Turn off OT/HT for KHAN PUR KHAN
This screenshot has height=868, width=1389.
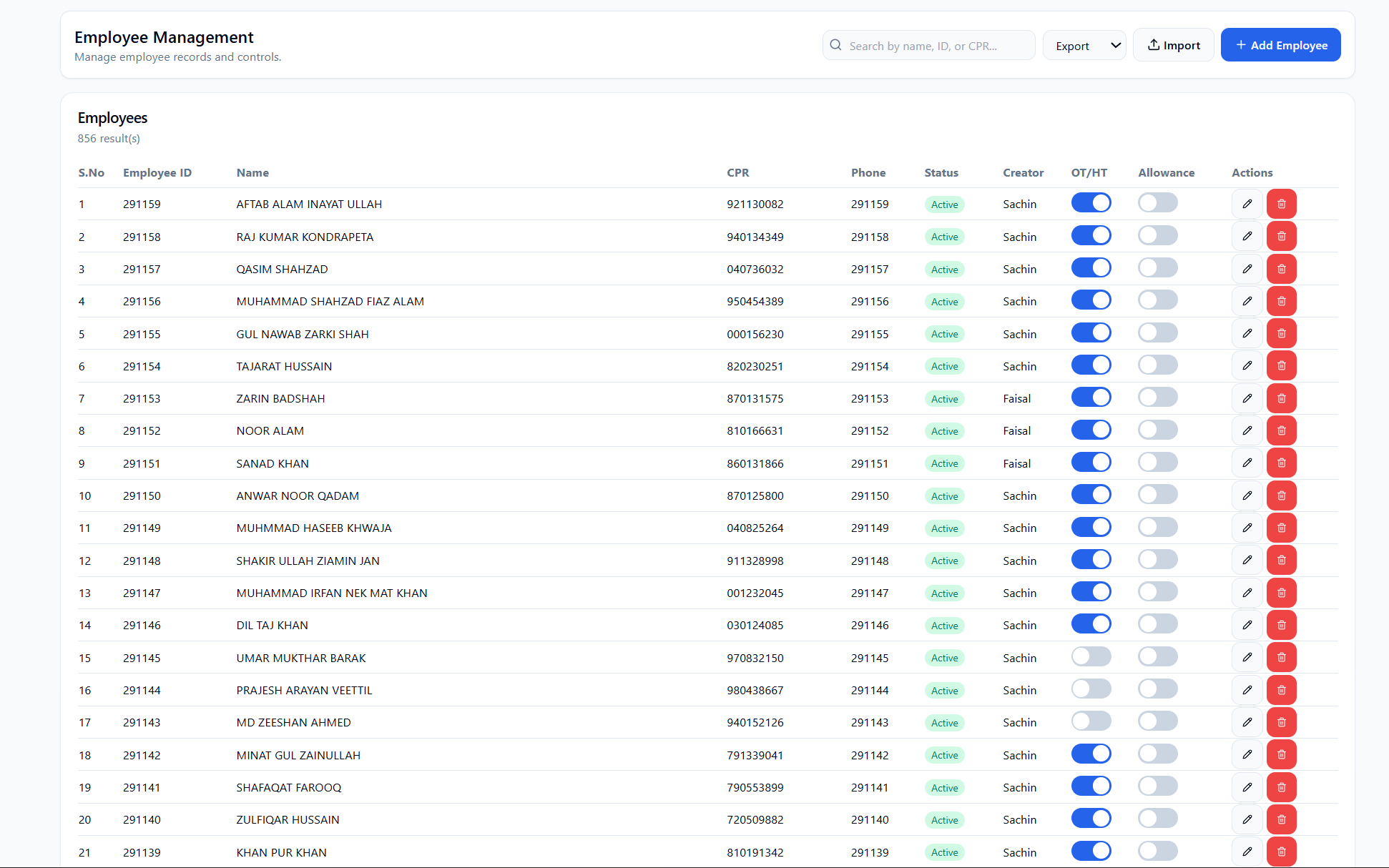tap(1091, 851)
